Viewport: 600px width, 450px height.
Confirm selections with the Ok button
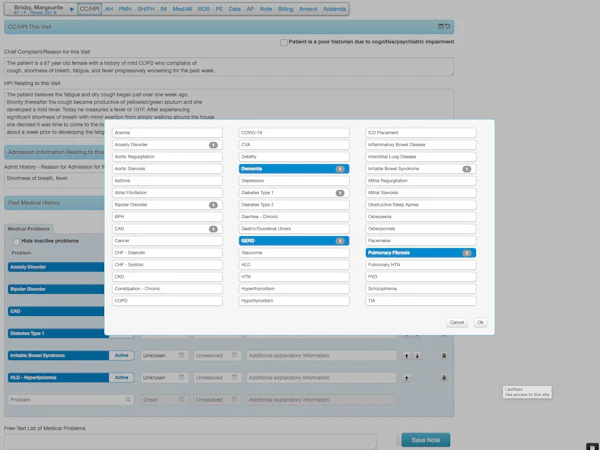pyautogui.click(x=480, y=322)
